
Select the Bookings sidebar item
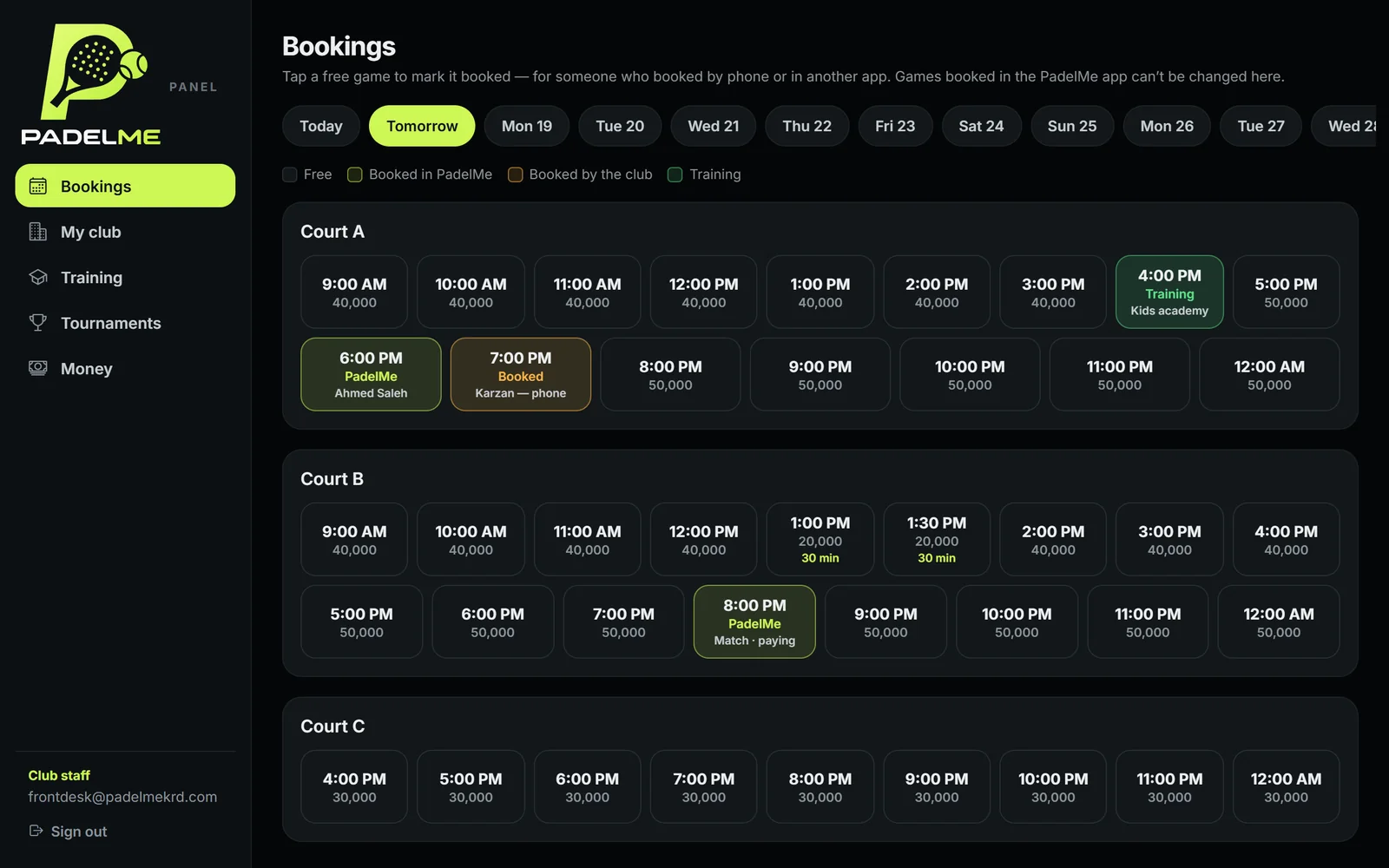pyautogui.click(x=125, y=186)
